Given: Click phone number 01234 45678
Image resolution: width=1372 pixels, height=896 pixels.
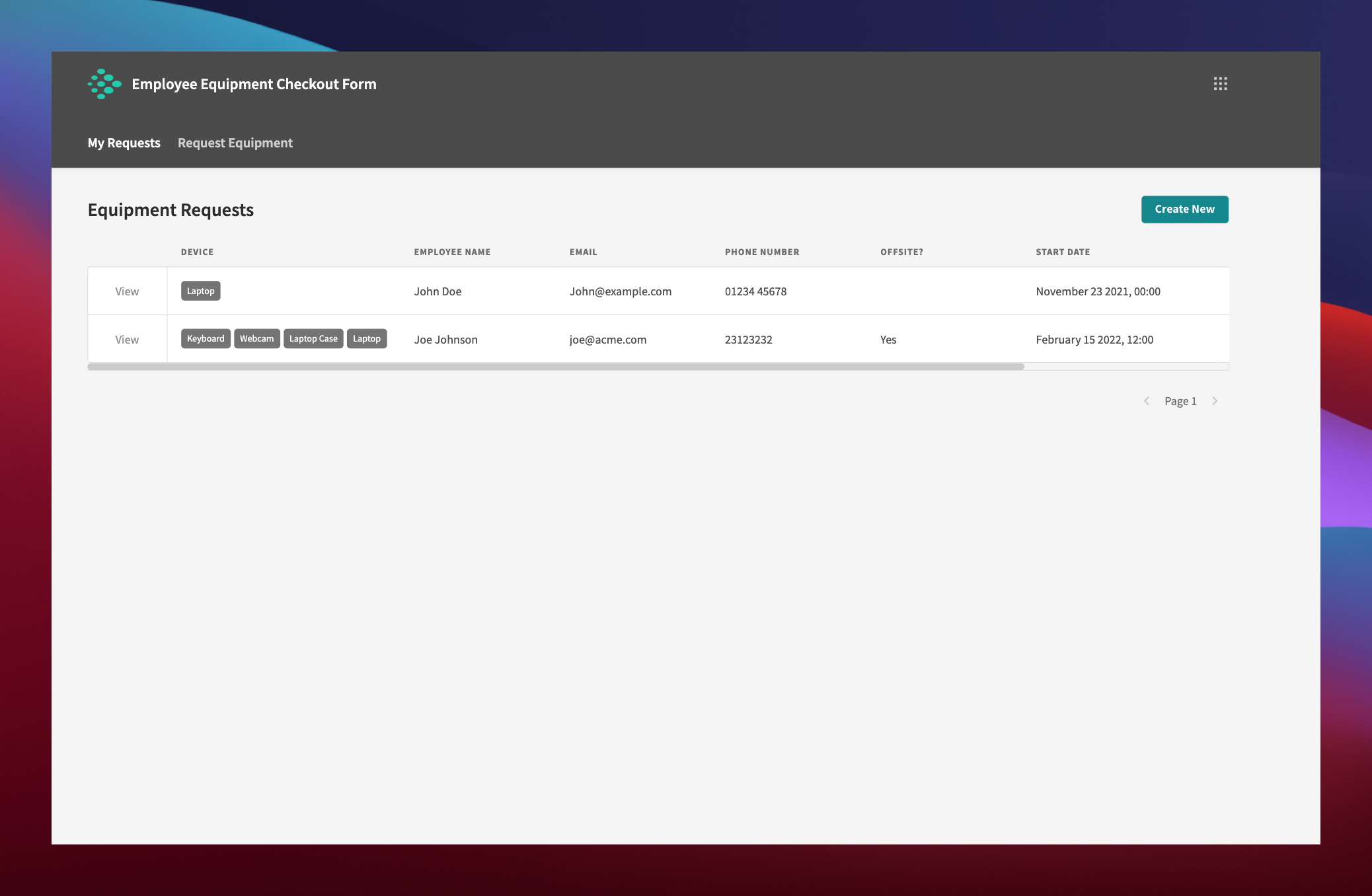Looking at the screenshot, I should pyautogui.click(x=755, y=291).
